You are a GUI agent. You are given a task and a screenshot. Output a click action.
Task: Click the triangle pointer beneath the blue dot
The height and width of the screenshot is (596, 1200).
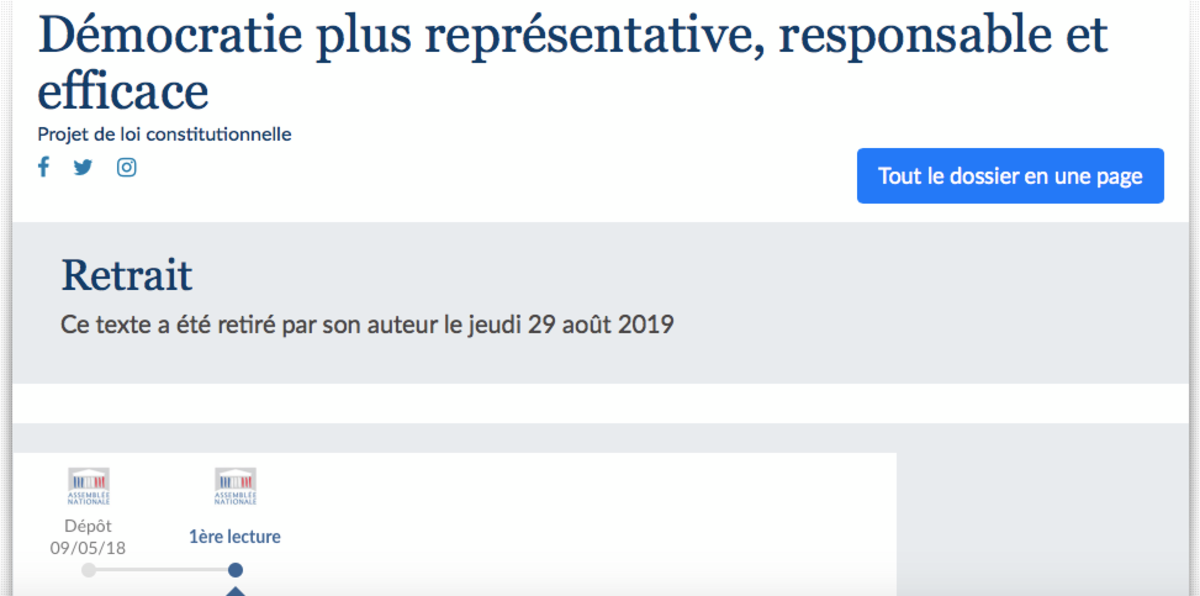click(x=235, y=591)
